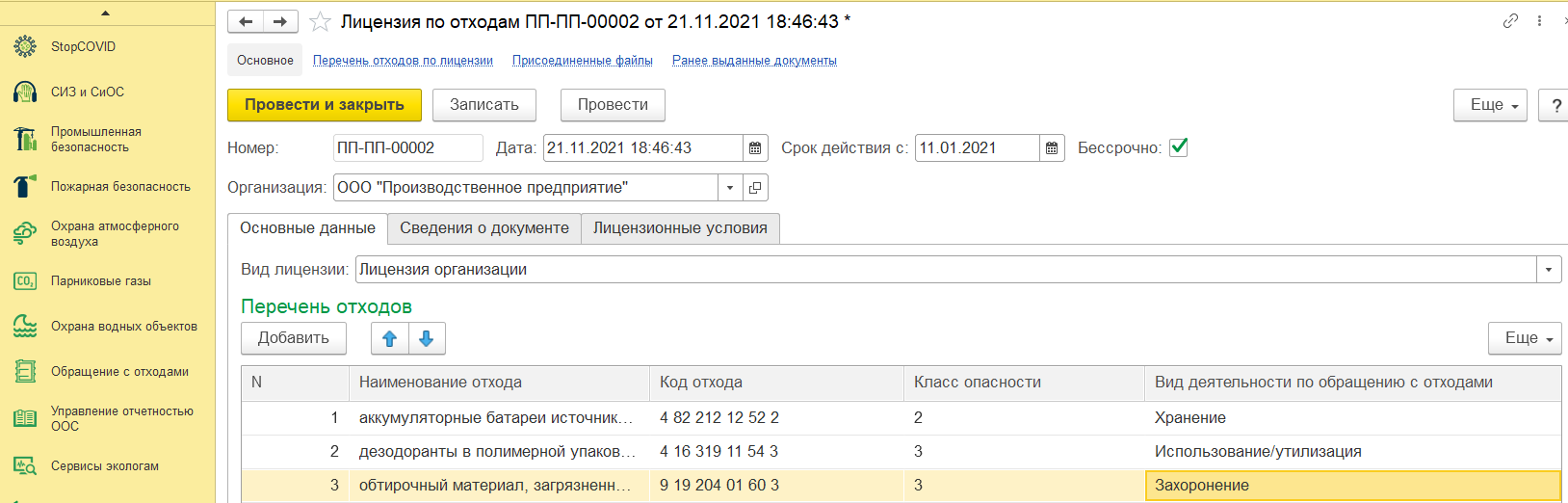Viewport: 1568px width, 503px height.
Task: Open the StopCOVID section icon
Action: click(25, 46)
